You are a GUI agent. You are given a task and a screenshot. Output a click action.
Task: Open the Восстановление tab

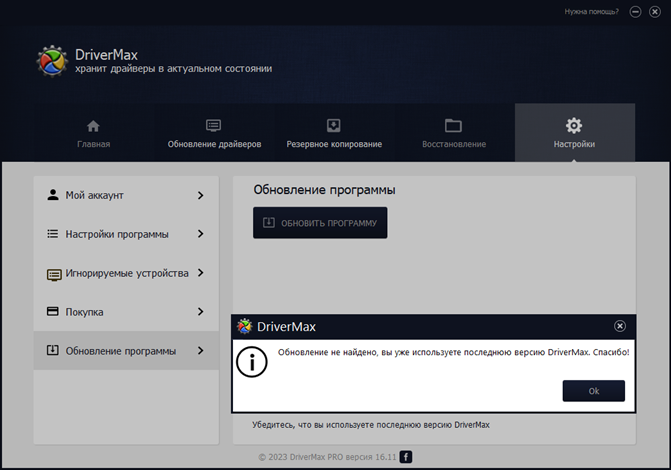pos(454,133)
